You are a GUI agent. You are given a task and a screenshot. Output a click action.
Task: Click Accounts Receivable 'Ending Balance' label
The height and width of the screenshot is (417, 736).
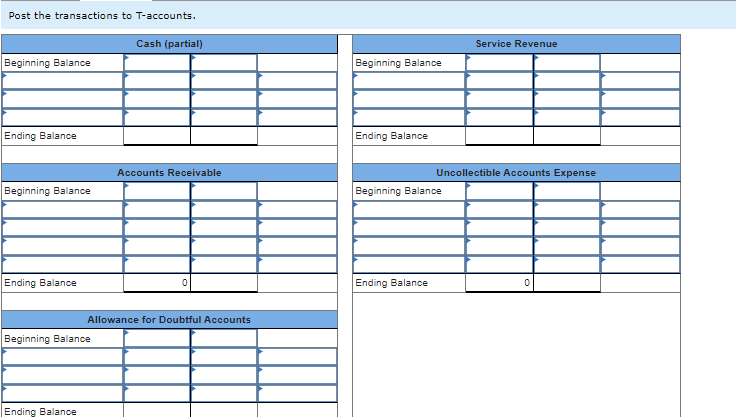[40, 283]
